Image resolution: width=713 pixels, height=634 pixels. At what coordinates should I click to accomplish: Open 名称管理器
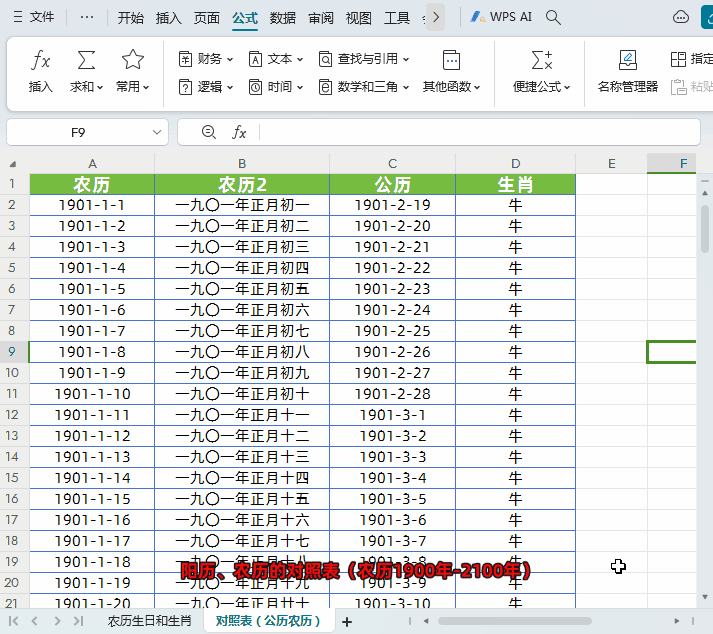(628, 71)
